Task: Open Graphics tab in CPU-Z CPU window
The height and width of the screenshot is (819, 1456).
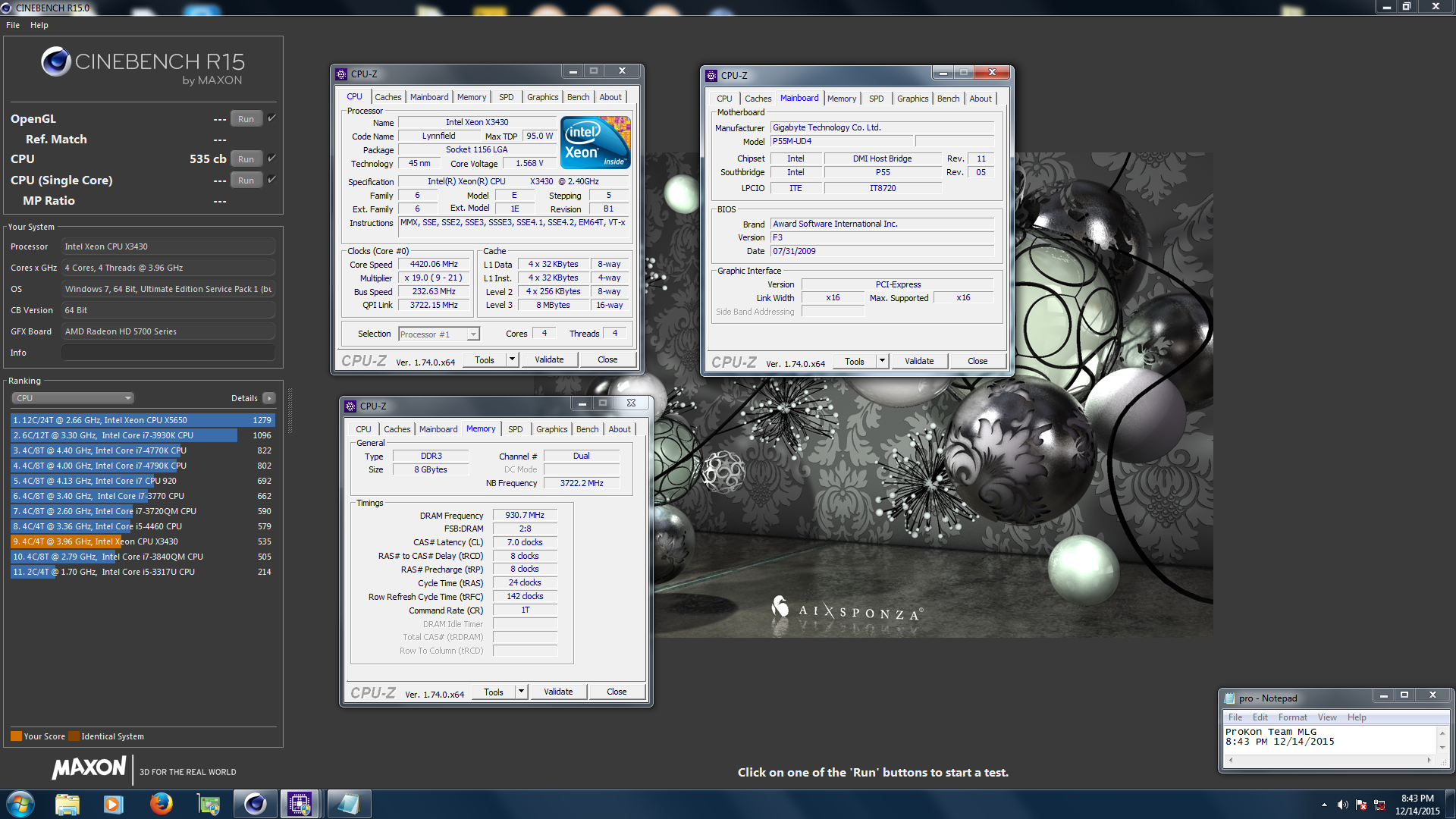Action: click(x=543, y=97)
